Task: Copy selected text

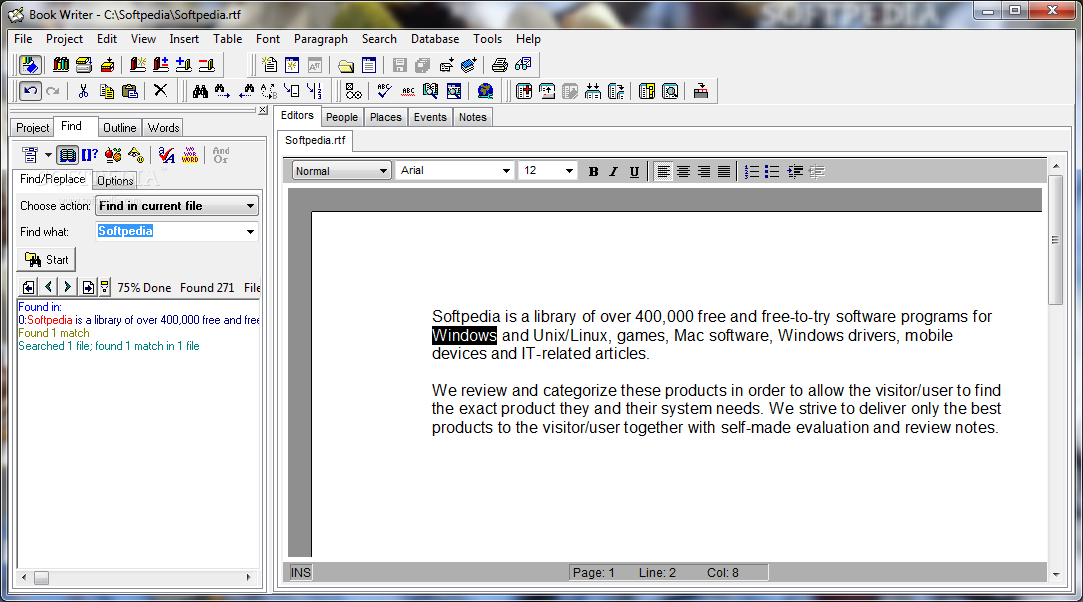Action: coord(106,91)
